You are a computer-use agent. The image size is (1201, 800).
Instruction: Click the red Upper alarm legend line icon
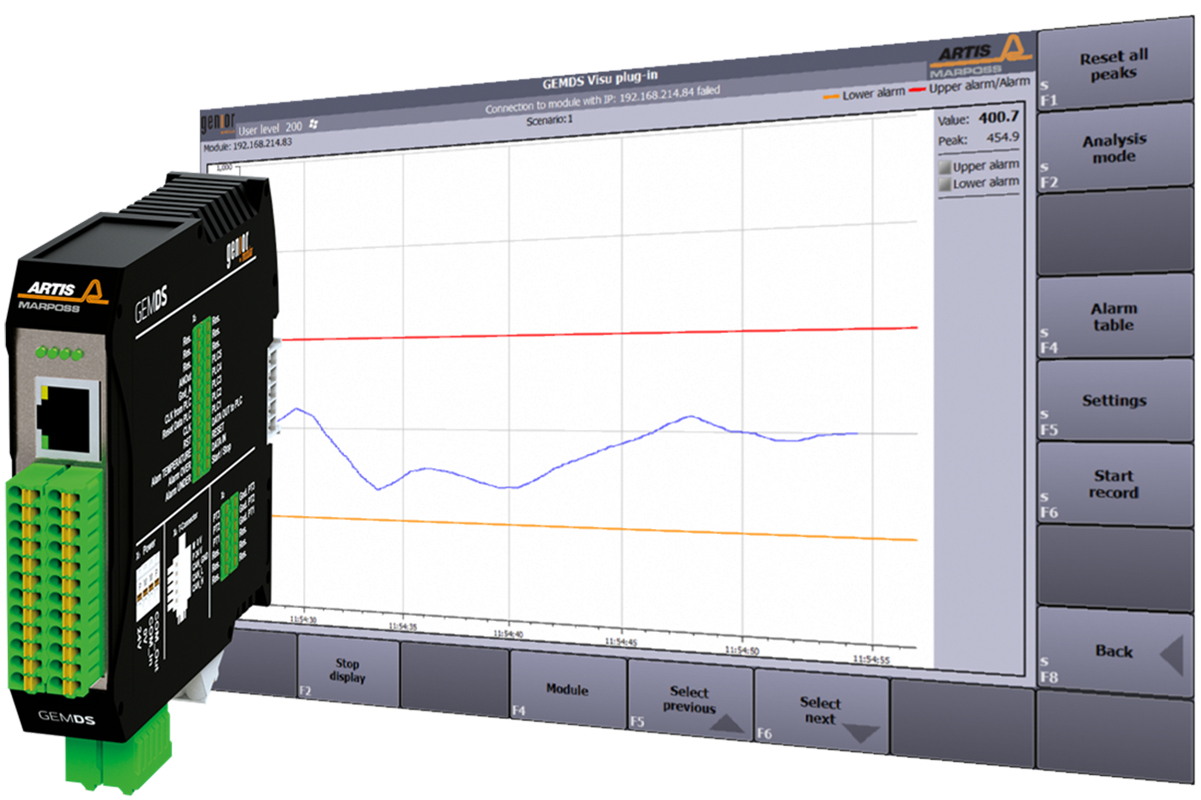point(915,88)
